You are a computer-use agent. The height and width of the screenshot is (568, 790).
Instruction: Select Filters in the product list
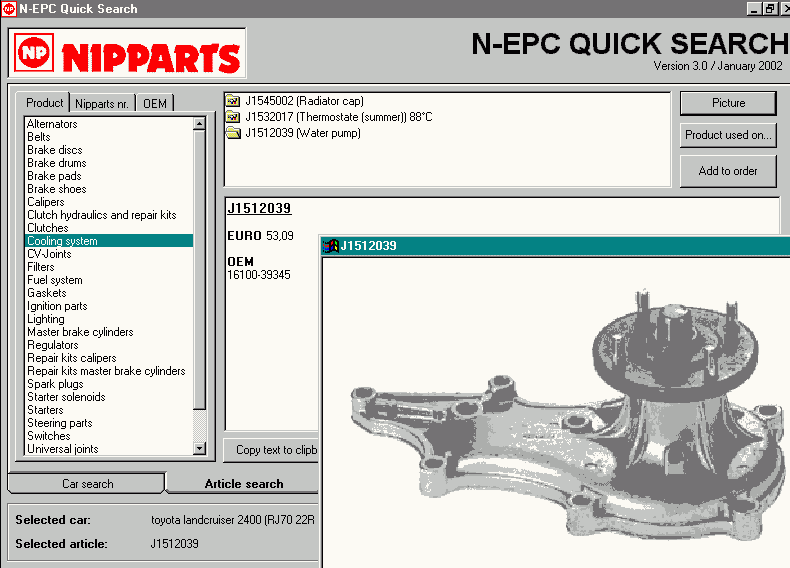(x=109, y=267)
